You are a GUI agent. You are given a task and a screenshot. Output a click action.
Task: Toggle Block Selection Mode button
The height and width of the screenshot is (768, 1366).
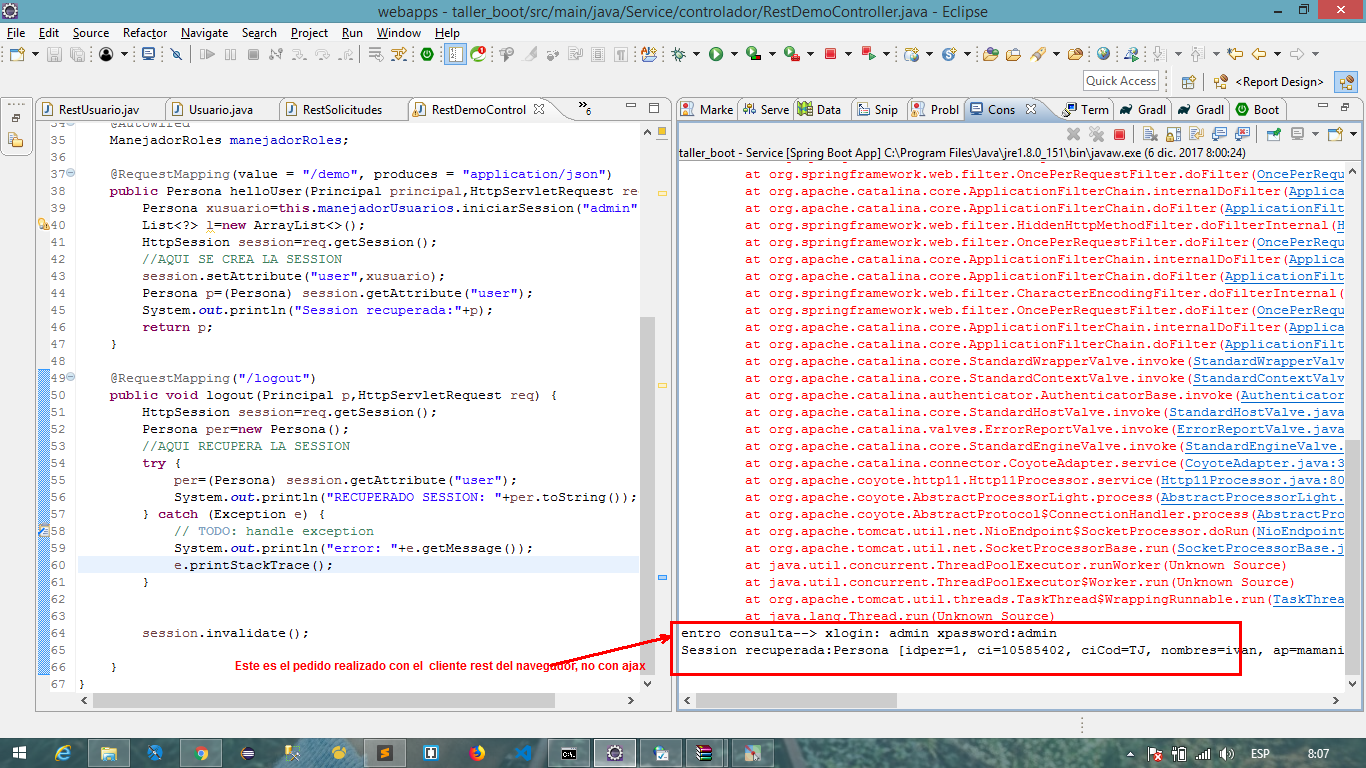[x=598, y=54]
